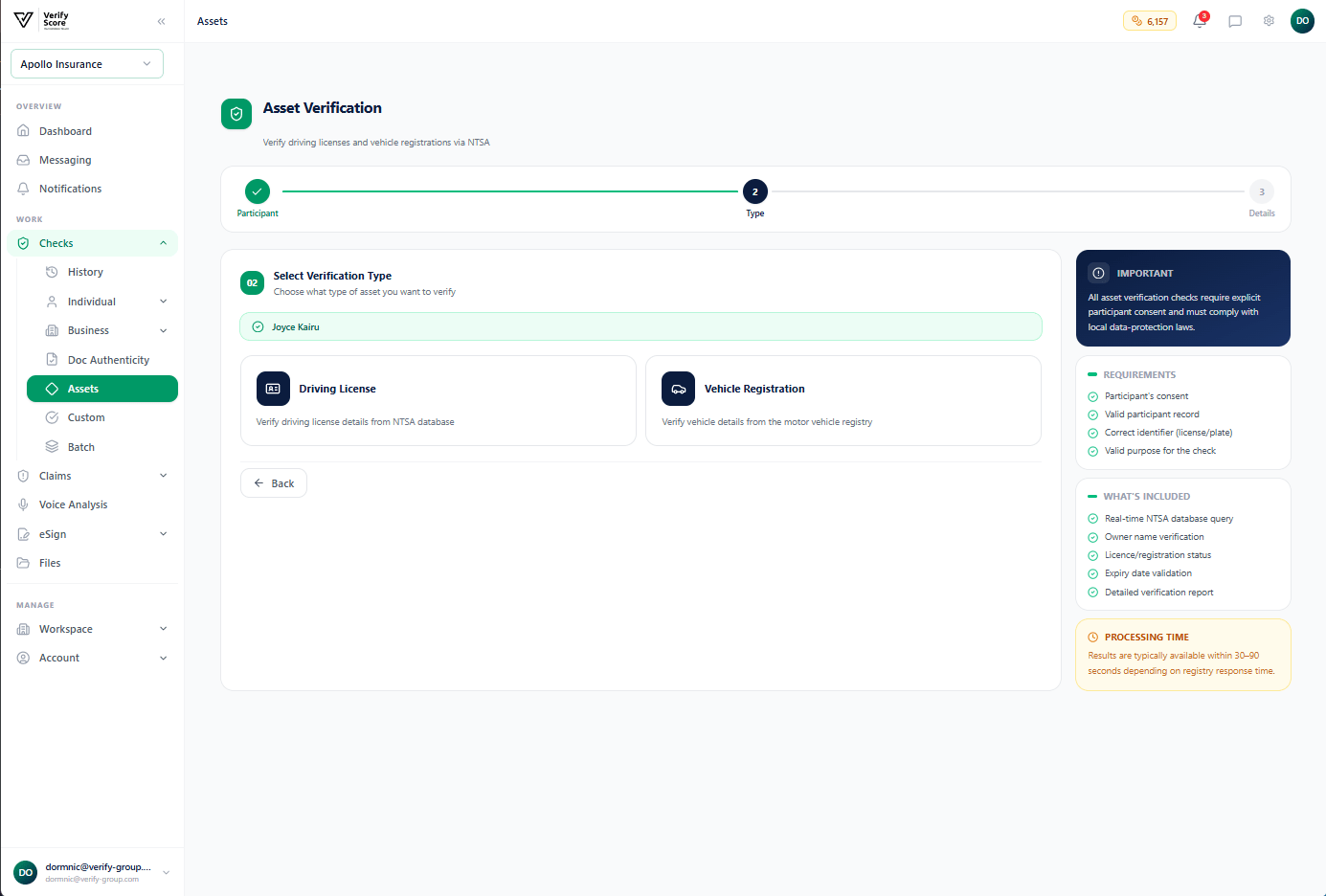Viewport: 1326px width, 896px height.
Task: Click "Expiry date validation" item
Action: click(1148, 573)
